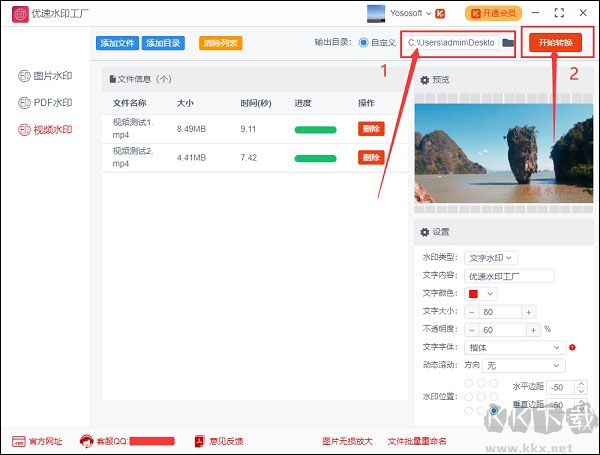The width and height of the screenshot is (600, 455).
Task: Edit the output directory path field
Action: click(452, 42)
